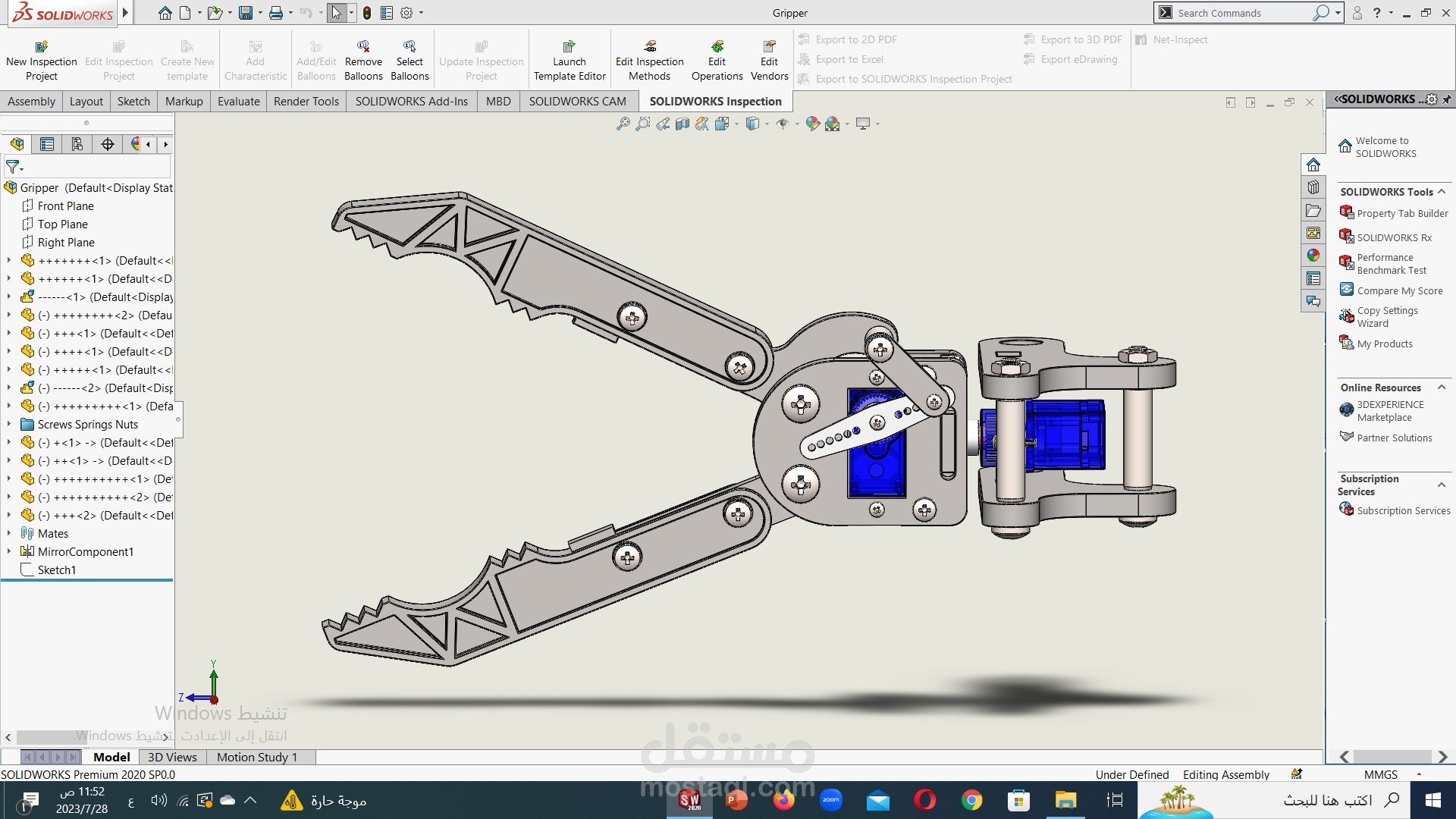Open the Options gear dropdown arrow
1456x819 pixels.
click(x=421, y=13)
